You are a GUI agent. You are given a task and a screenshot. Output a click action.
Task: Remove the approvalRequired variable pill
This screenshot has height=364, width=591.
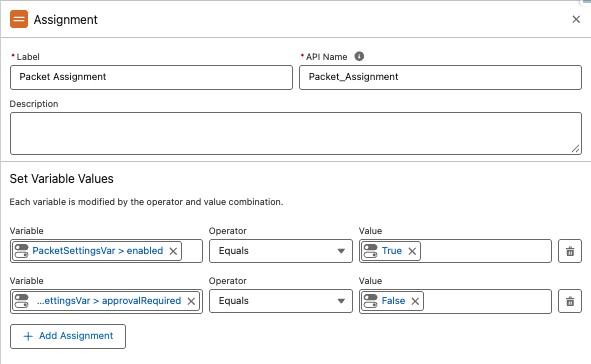point(191,301)
